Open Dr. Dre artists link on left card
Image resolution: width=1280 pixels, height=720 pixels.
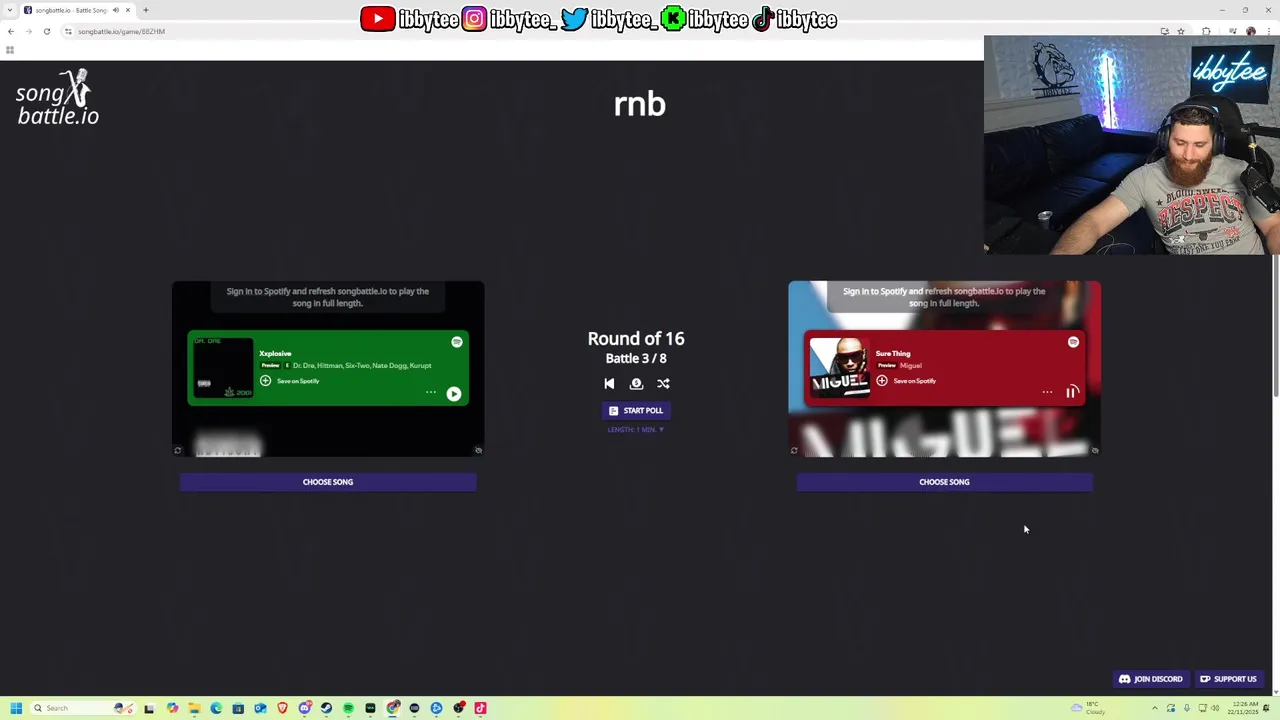point(362,365)
